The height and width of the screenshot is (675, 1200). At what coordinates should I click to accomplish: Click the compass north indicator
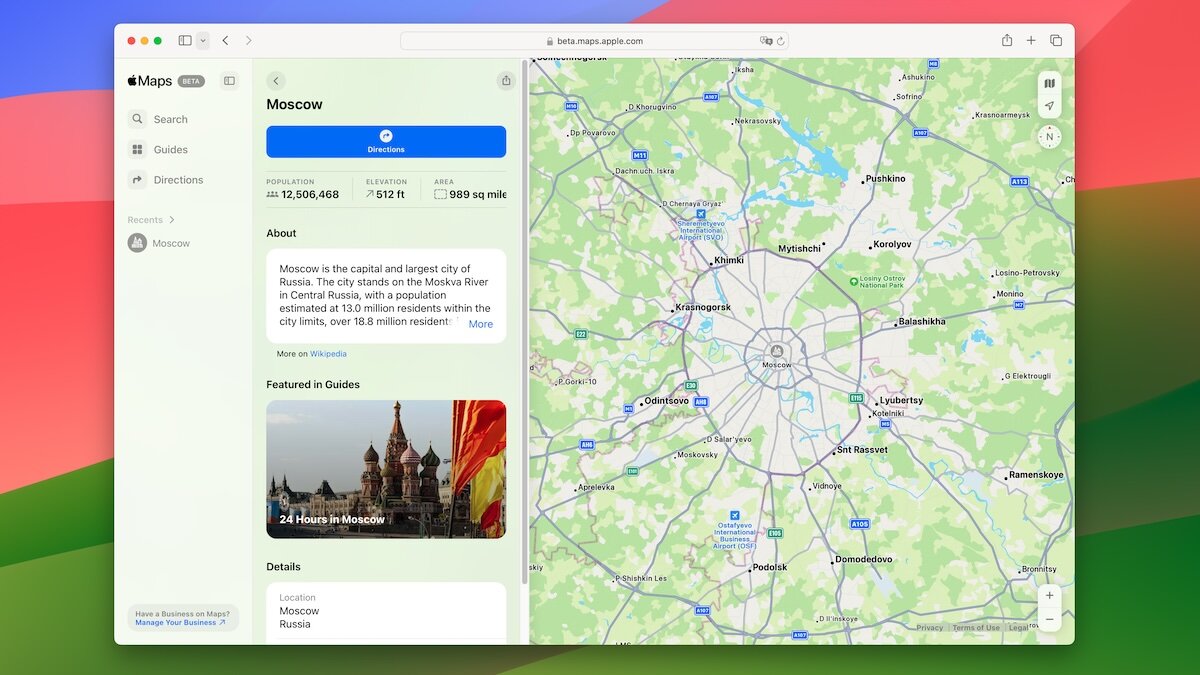pyautogui.click(x=1049, y=137)
